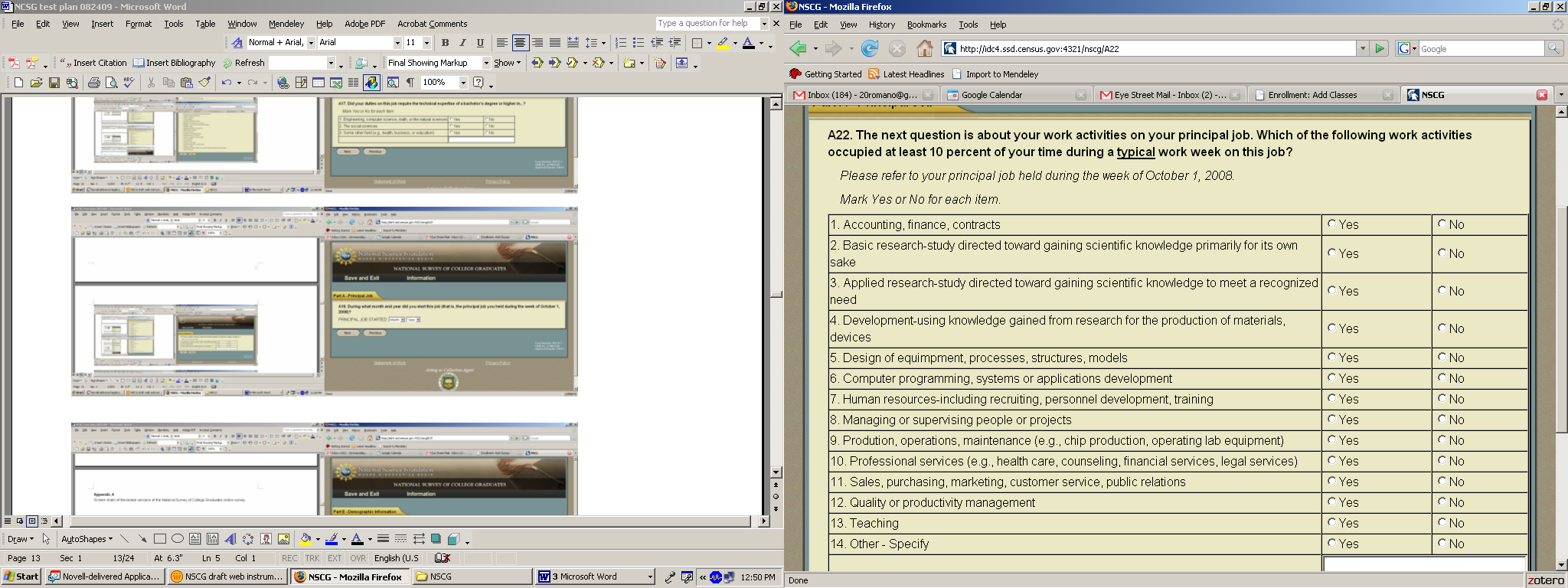Select Yes for Computer programming row

1332,377
